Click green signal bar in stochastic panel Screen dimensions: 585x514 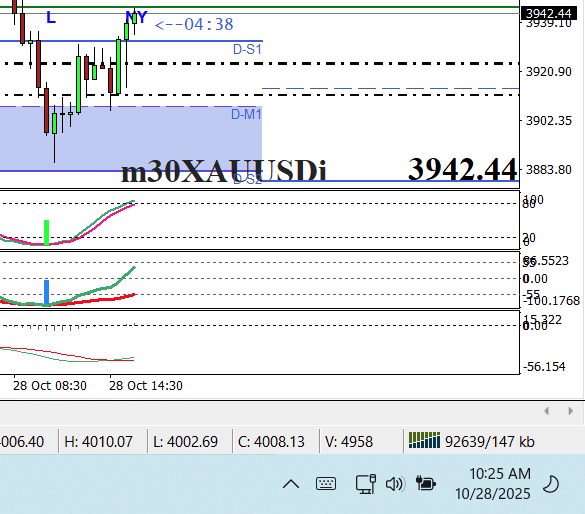[x=47, y=232]
